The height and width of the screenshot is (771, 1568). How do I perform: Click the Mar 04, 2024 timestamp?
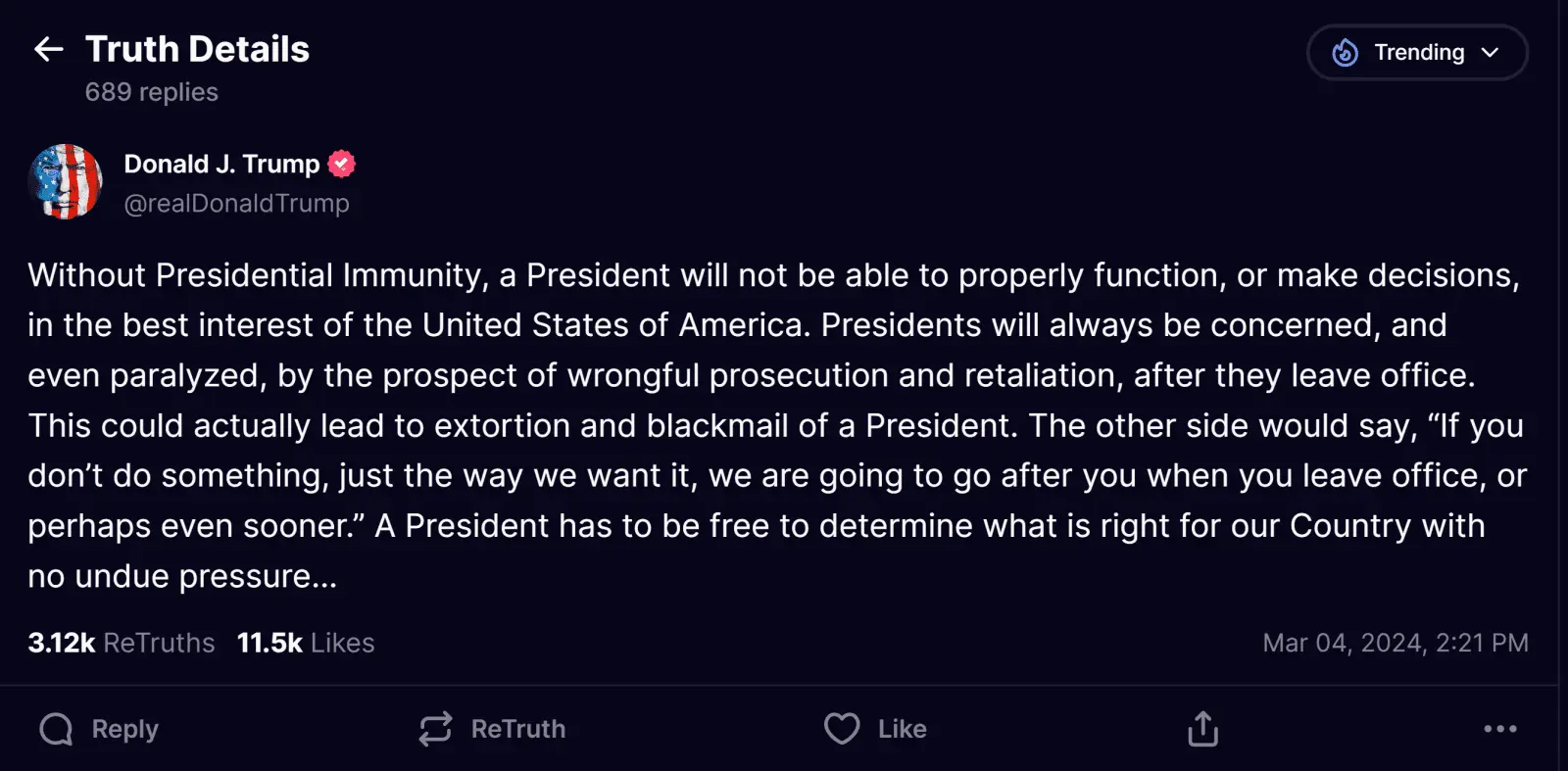tap(1396, 643)
